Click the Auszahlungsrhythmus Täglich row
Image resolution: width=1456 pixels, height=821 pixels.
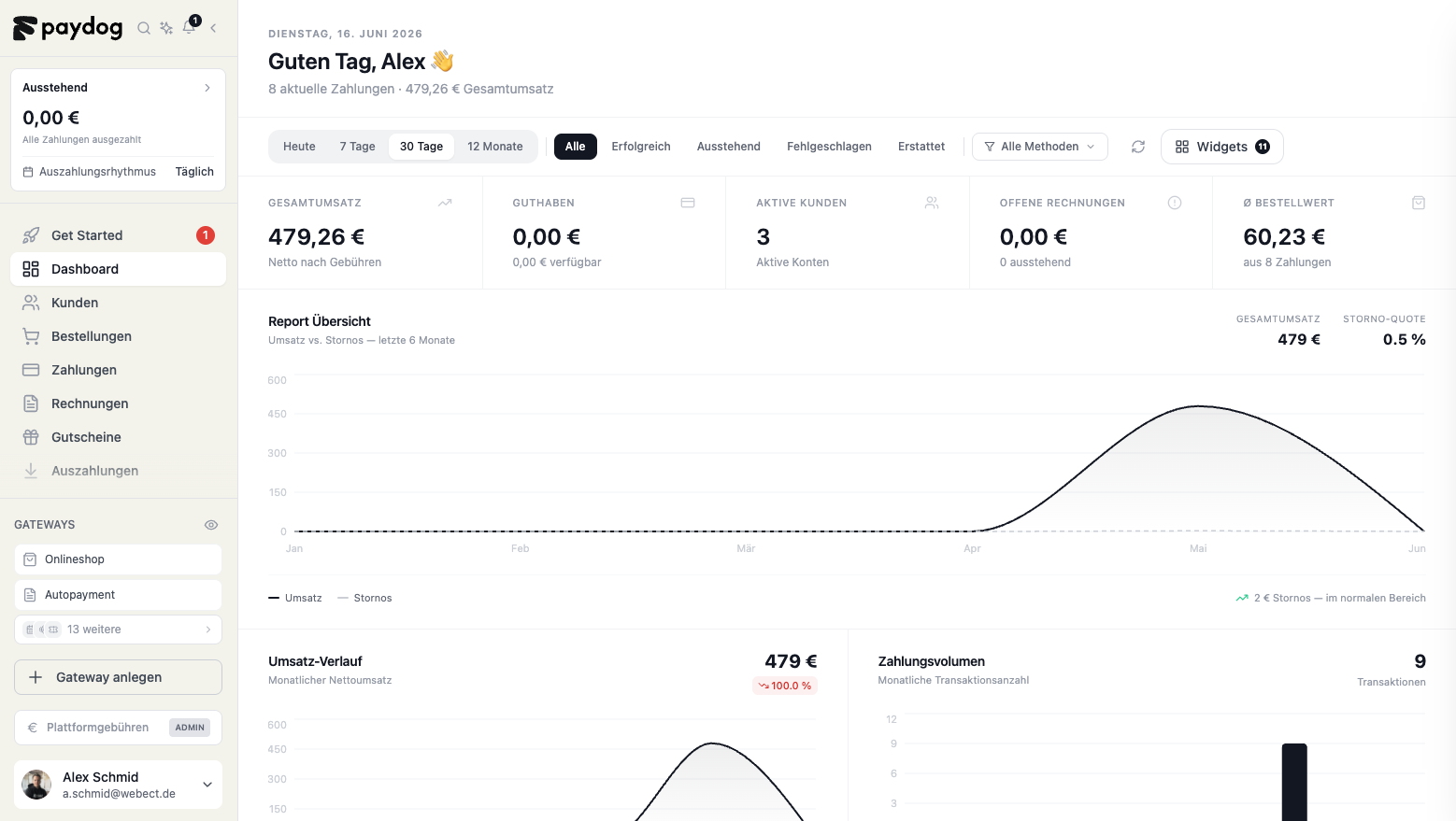tap(118, 172)
